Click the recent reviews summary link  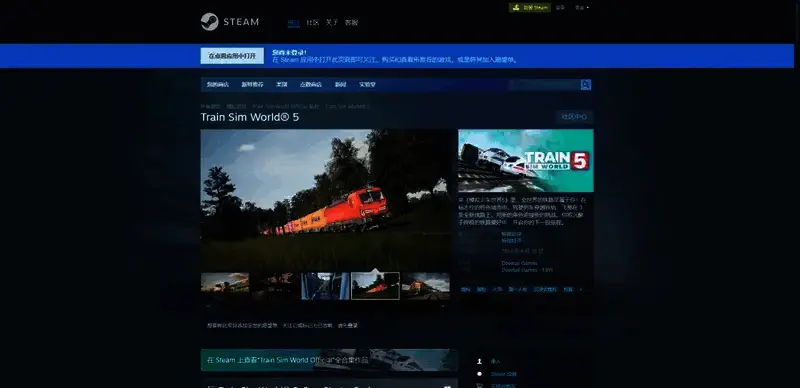pos(511,234)
